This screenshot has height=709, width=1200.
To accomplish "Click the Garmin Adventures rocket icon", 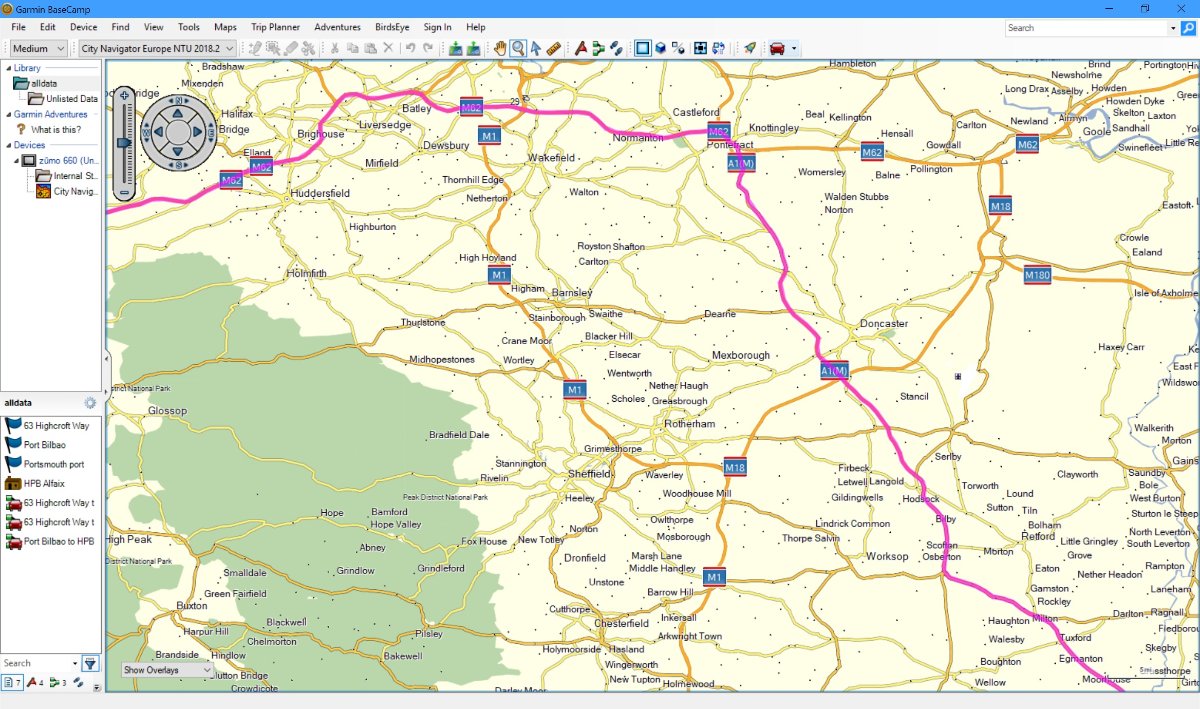I will click(x=749, y=48).
